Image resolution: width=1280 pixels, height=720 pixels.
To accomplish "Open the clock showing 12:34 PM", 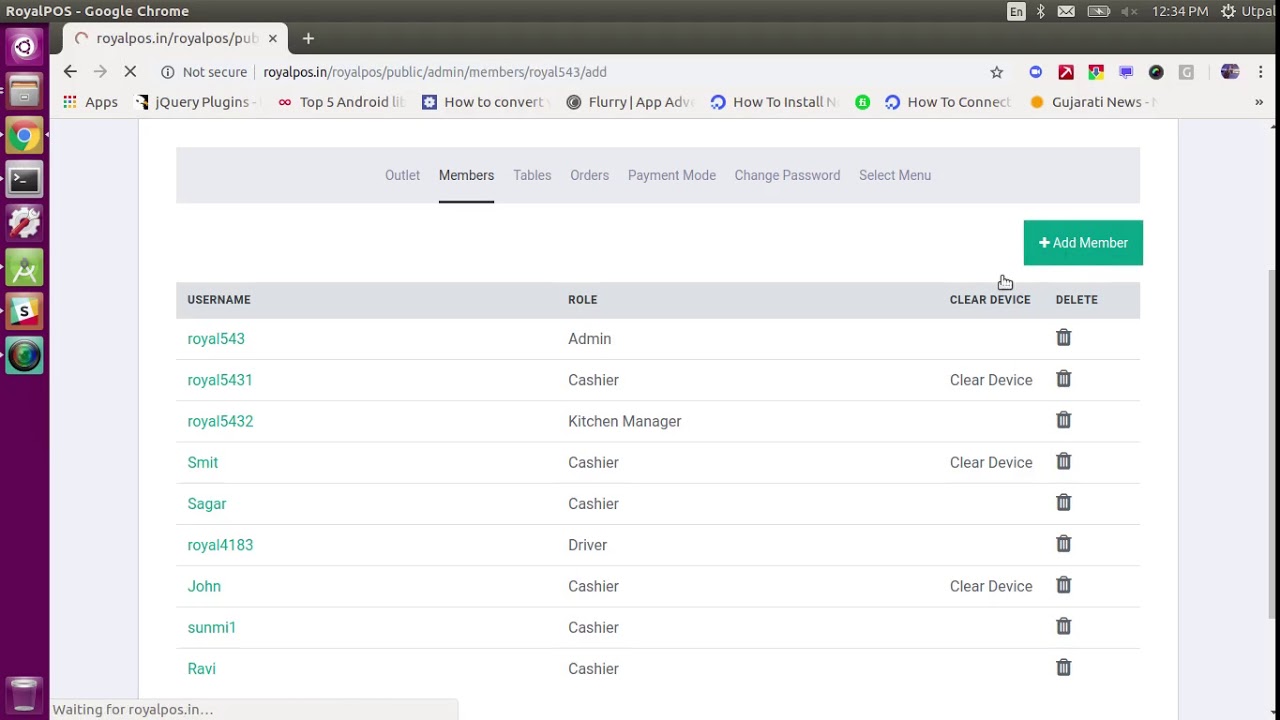I will [1180, 11].
